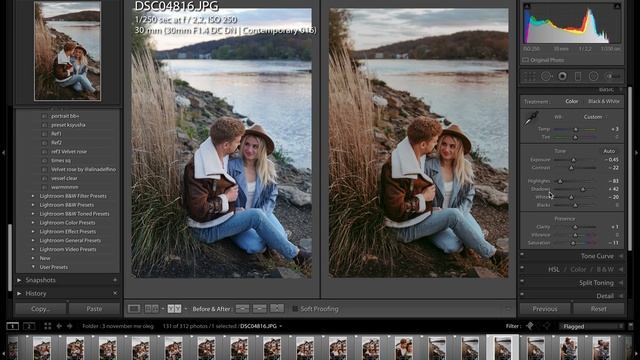This screenshot has width=640, height=360.
Task: Pick the White Balance eyedropper
Action: click(531, 118)
